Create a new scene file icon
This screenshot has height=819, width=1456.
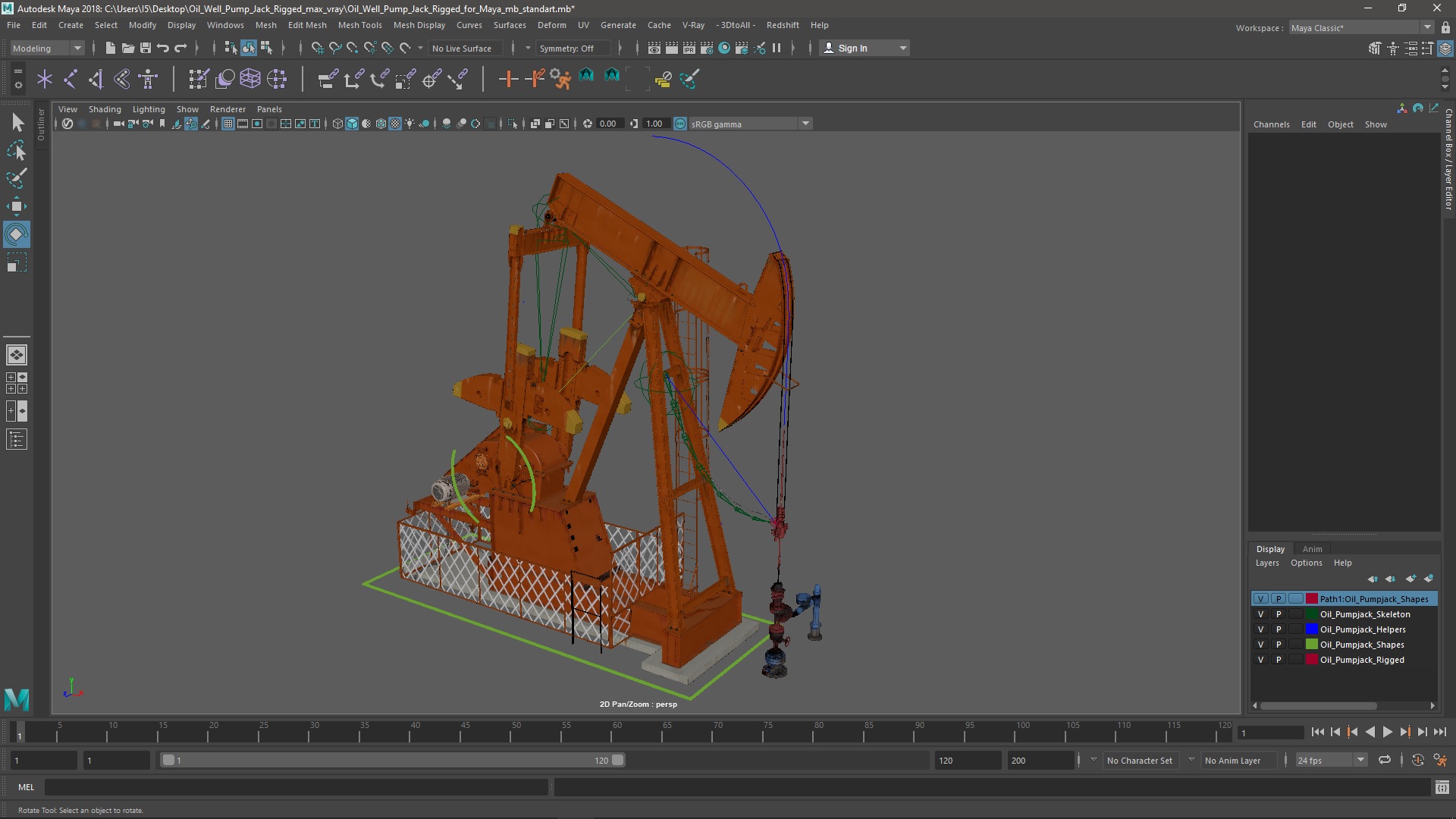pyautogui.click(x=110, y=48)
